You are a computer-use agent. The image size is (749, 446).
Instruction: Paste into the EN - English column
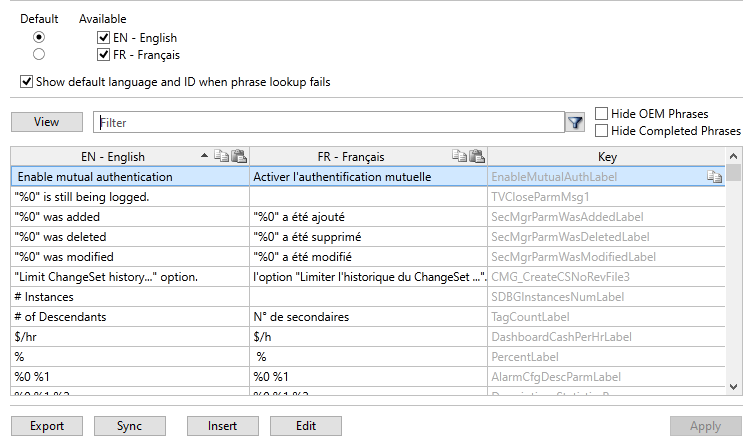point(239,156)
